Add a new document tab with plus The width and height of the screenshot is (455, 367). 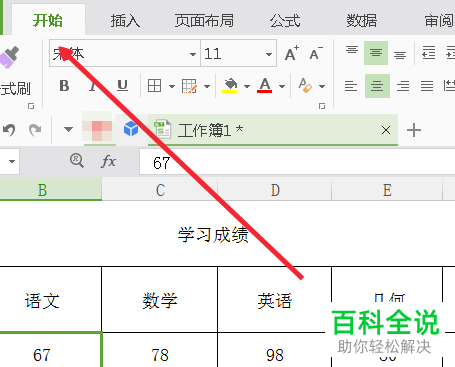pos(414,130)
